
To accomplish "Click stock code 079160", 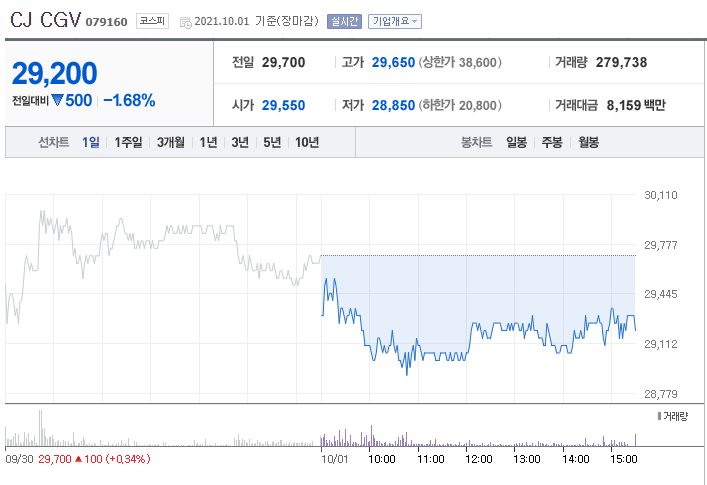I will tap(106, 22).
